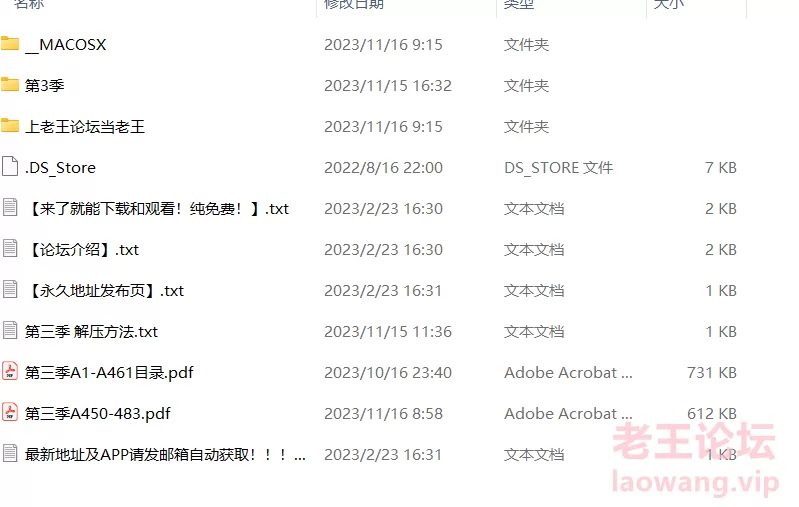Select the 【论坛介绍】.txt text file icon
799x507 pixels.
tap(10, 249)
